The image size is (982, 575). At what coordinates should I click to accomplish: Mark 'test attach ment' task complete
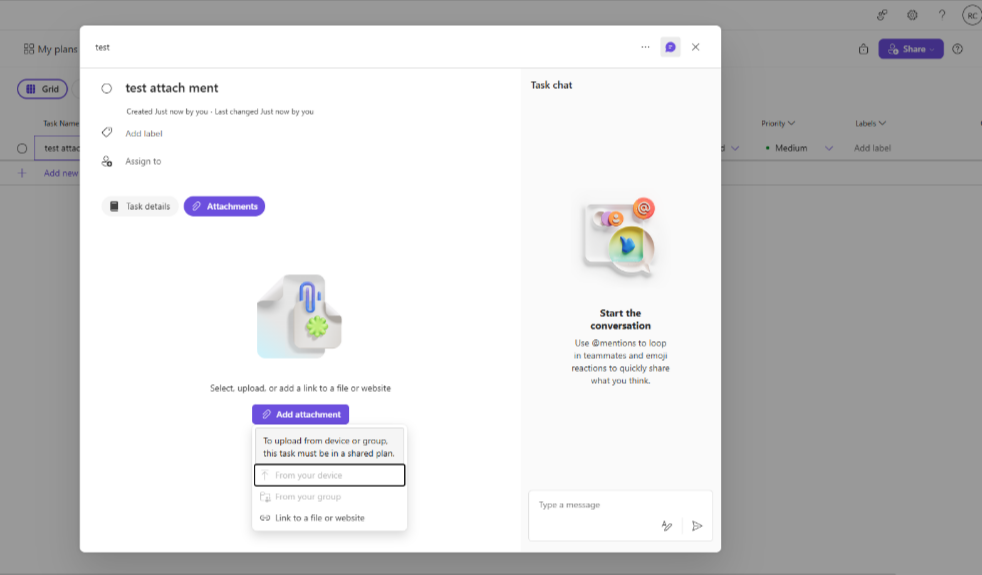(106, 88)
